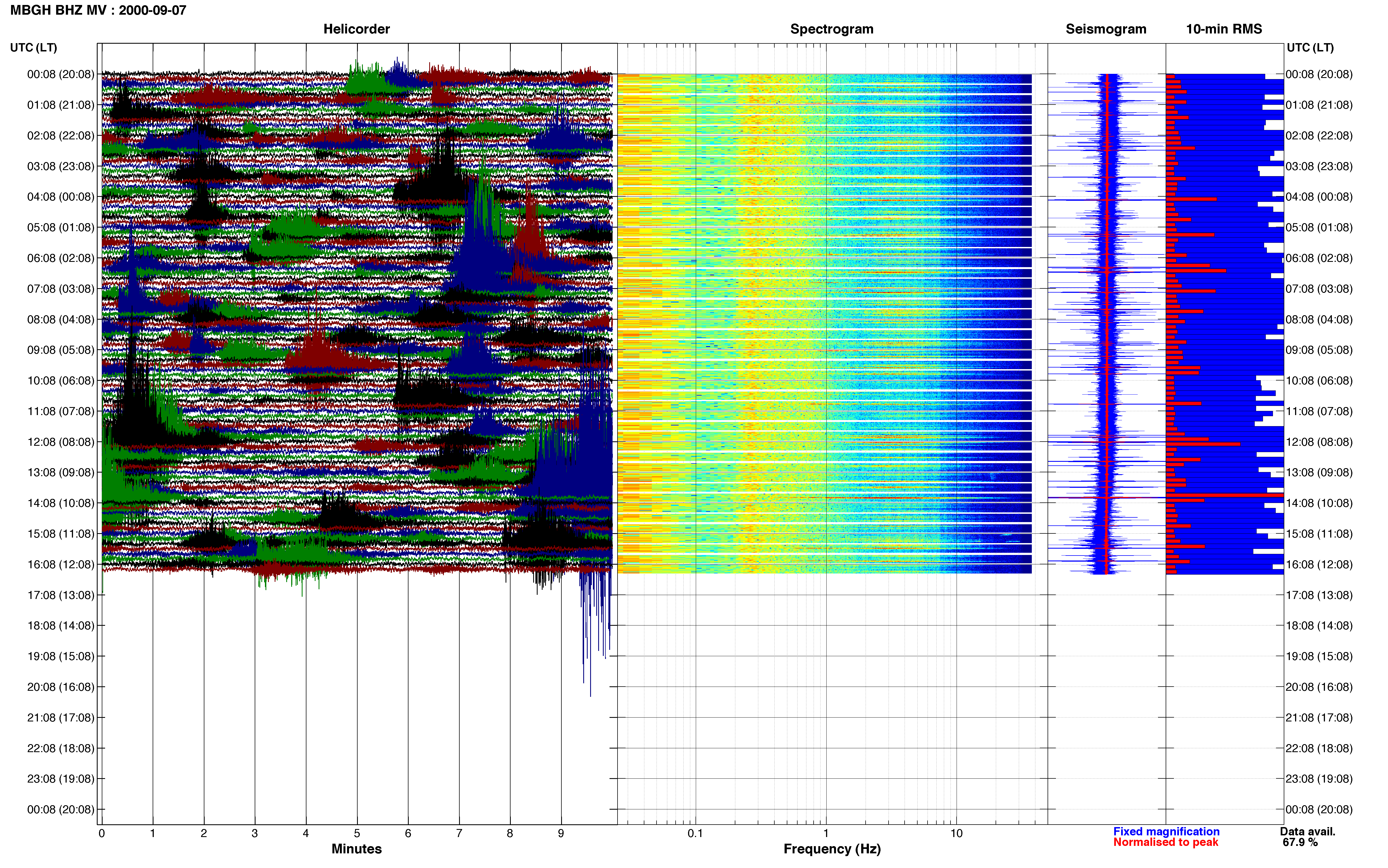Image resolution: width=1388 pixels, height=868 pixels.
Task: Click the red vertical trace in the Seismogram panel
Action: (x=1106, y=324)
